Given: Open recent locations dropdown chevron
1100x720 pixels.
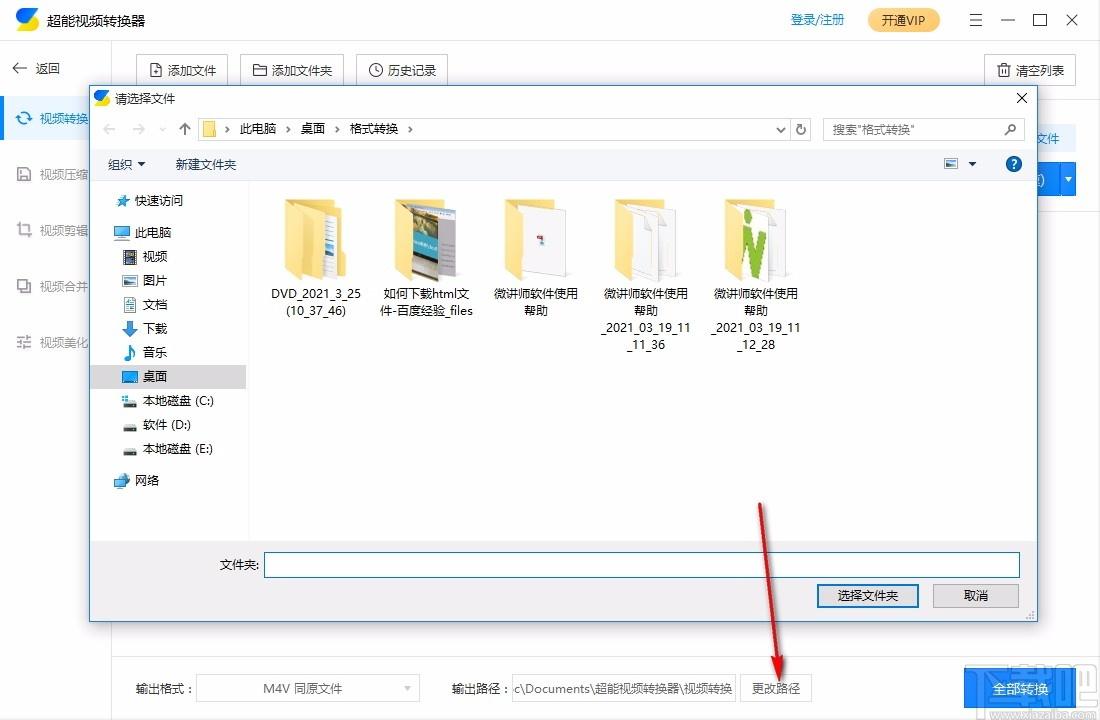Looking at the screenshot, I should coord(163,129).
